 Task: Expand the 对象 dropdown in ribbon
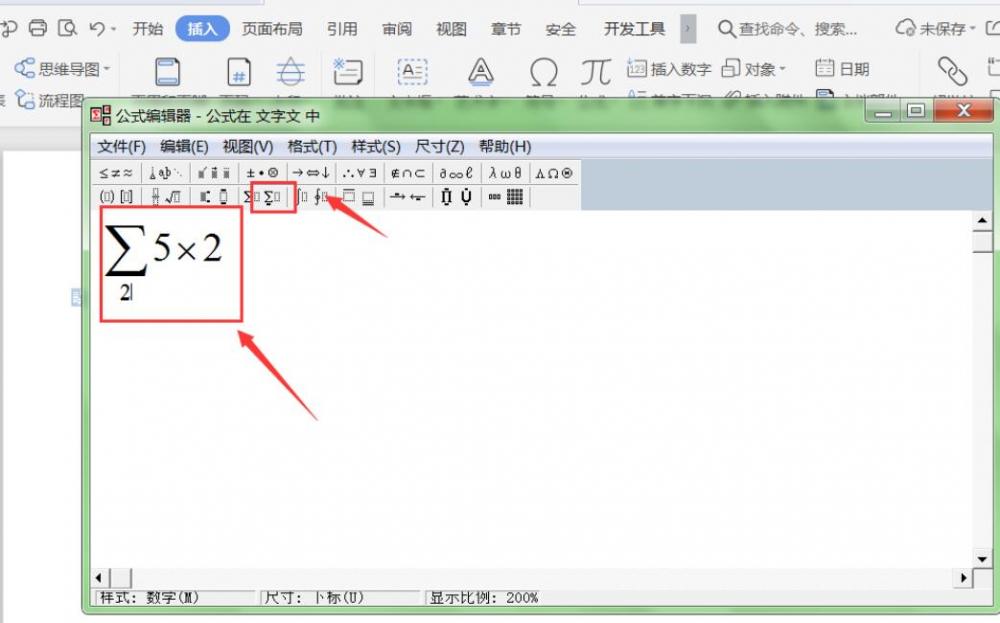coord(782,69)
